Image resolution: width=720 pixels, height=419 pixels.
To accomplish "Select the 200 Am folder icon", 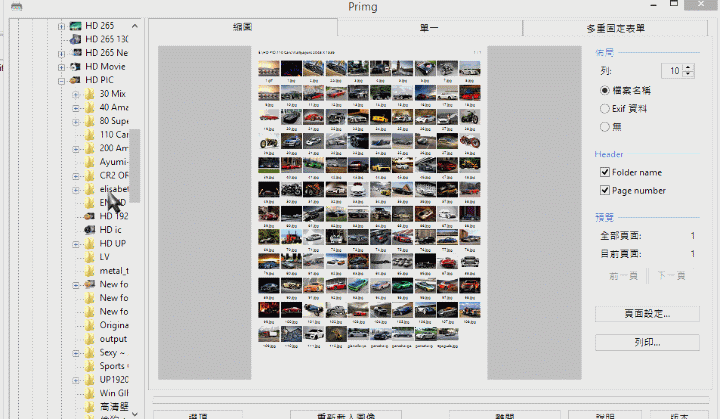I will [x=90, y=148].
